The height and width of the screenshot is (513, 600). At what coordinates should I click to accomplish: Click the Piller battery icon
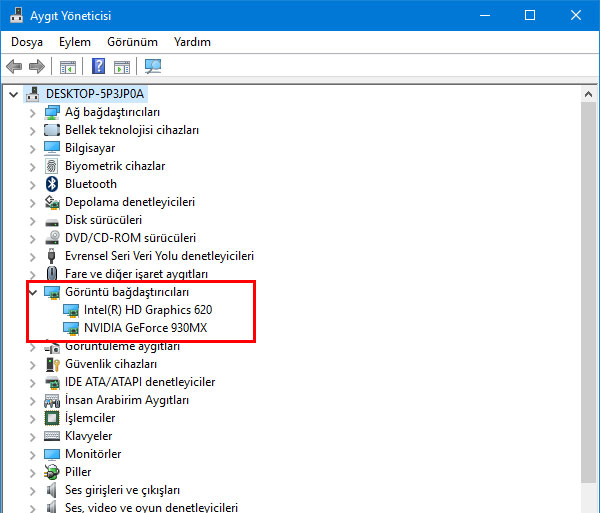point(52,472)
